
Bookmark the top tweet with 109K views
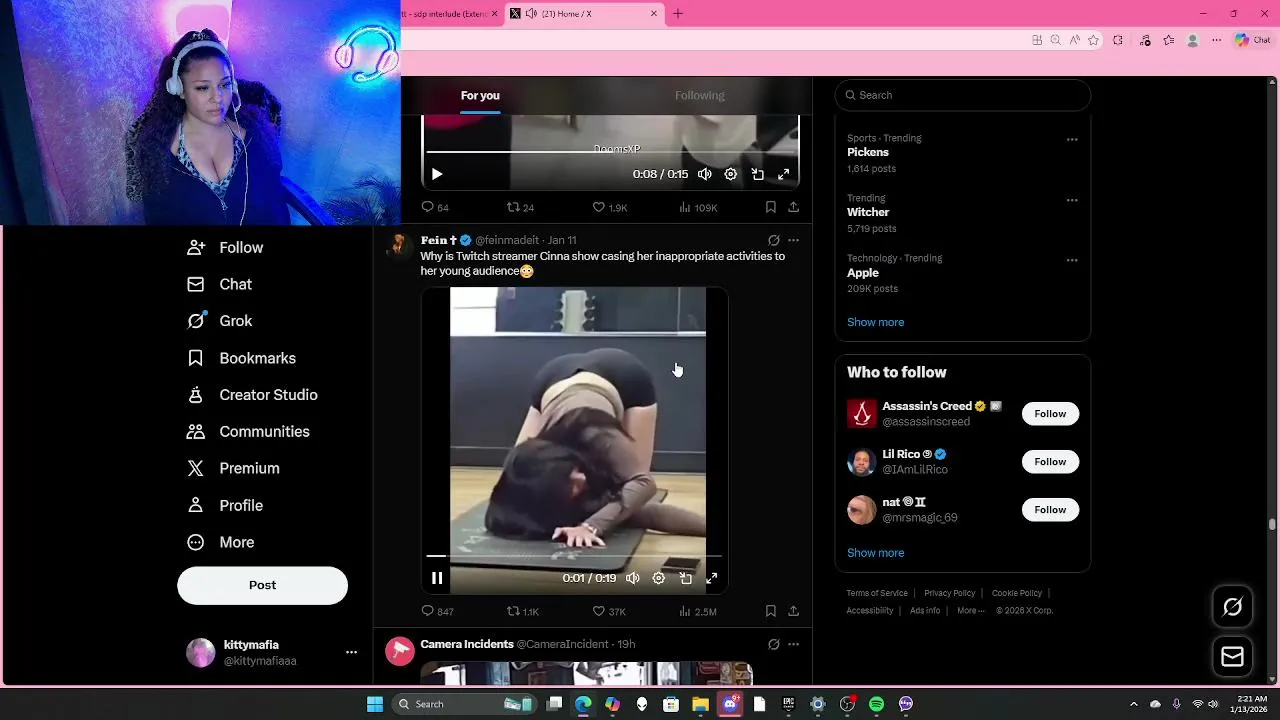click(x=771, y=207)
